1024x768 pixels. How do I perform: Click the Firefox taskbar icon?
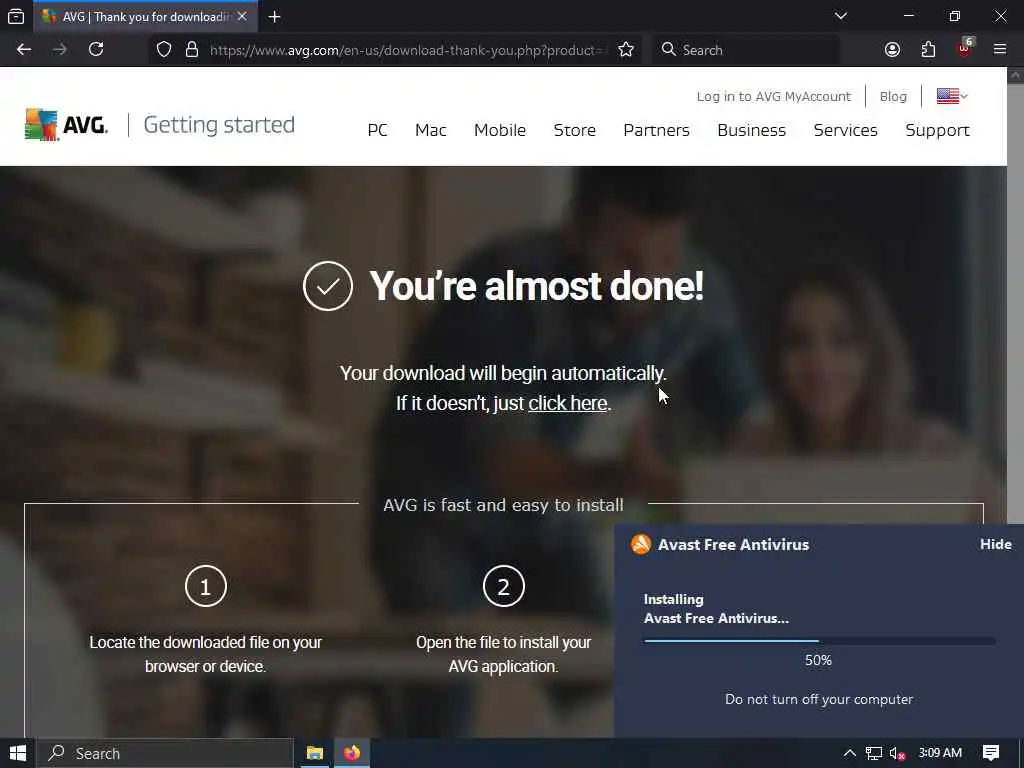pyautogui.click(x=352, y=753)
